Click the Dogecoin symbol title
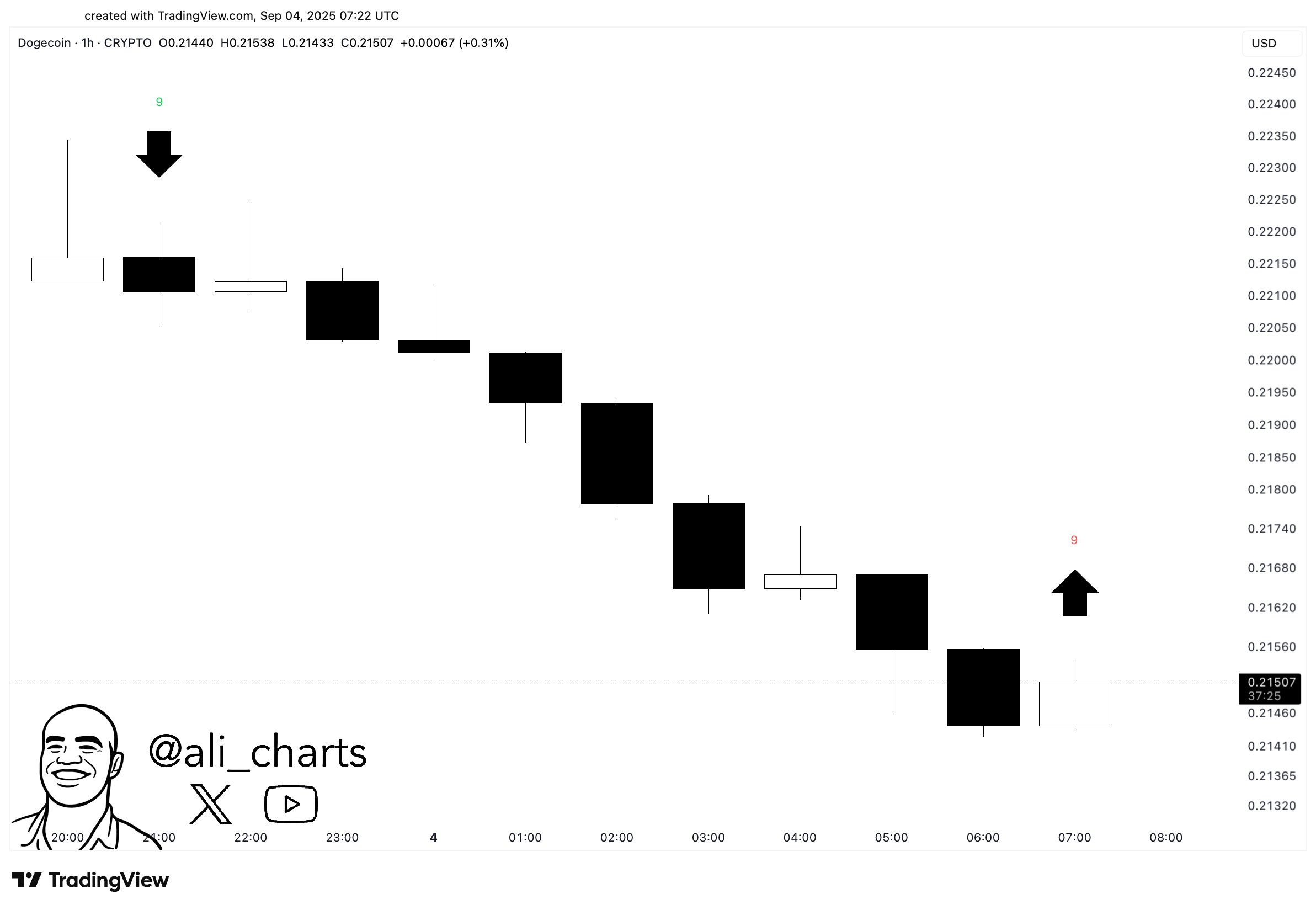Screen dimensions: 1316x910 coord(45,42)
